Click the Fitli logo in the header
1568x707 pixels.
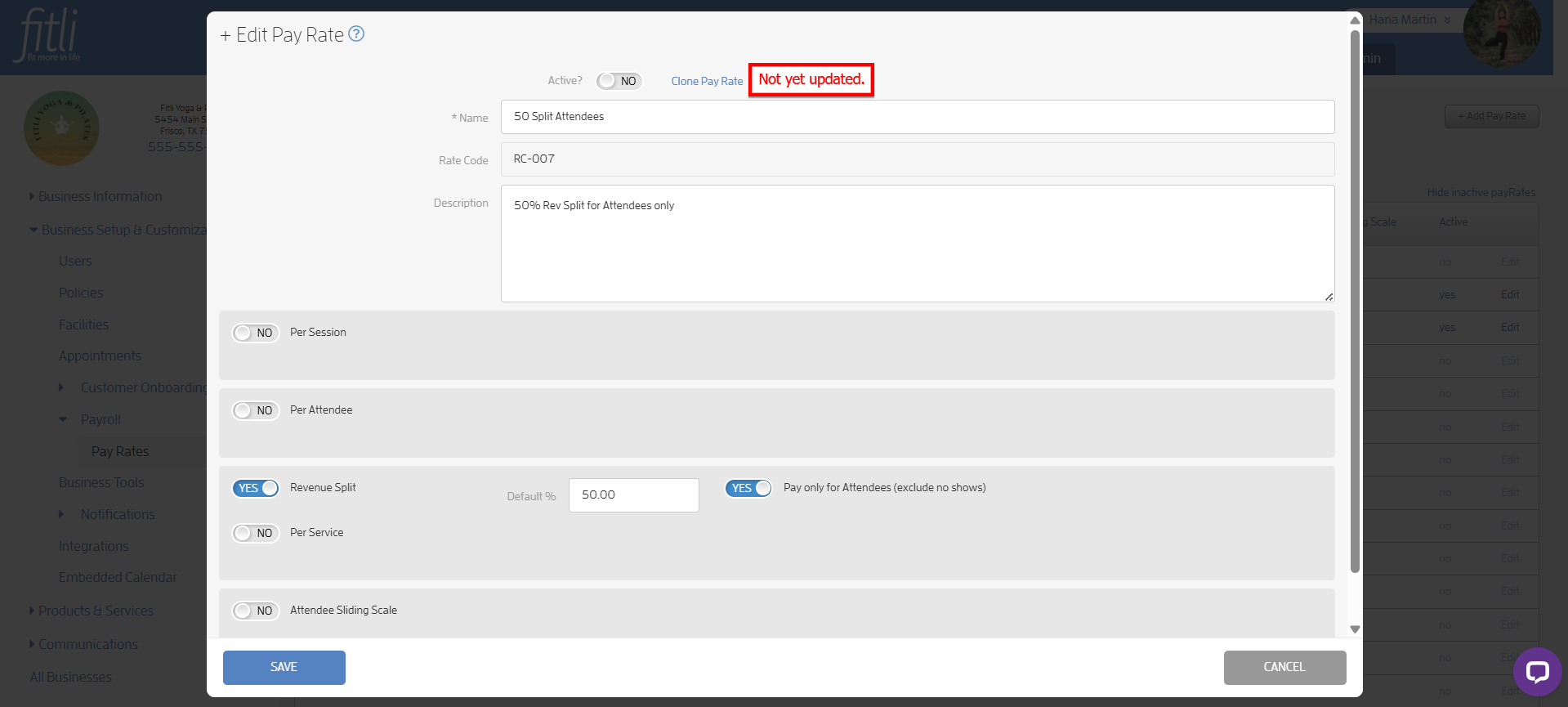click(x=48, y=35)
